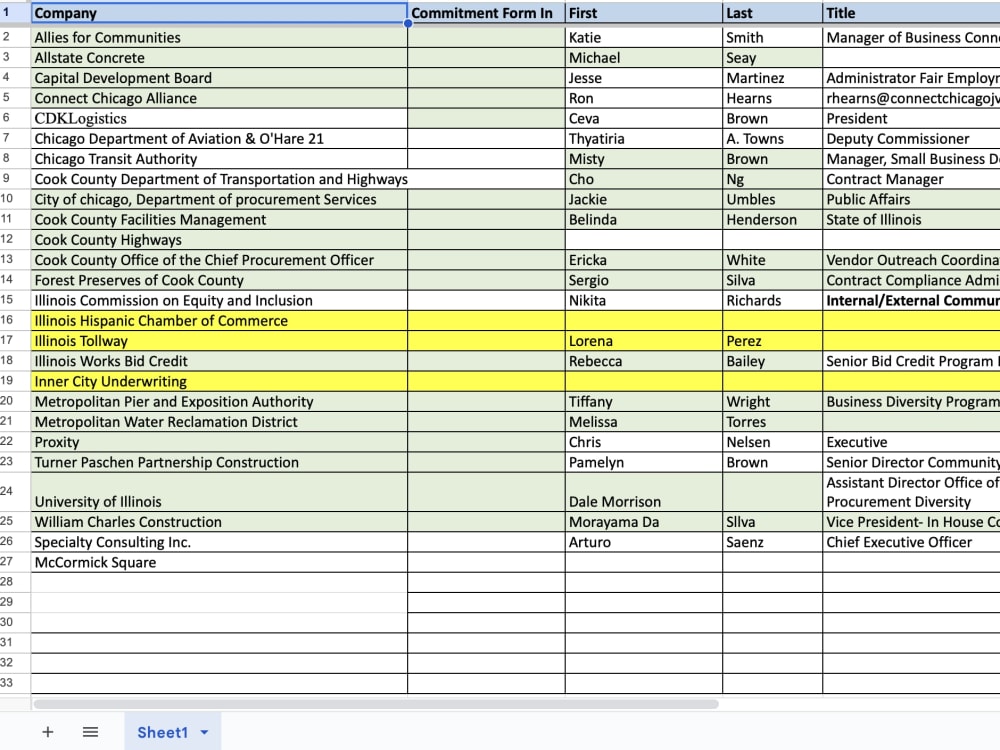Select last name Seay cell
Screen dimensions: 1000x750
pyautogui.click(x=773, y=57)
